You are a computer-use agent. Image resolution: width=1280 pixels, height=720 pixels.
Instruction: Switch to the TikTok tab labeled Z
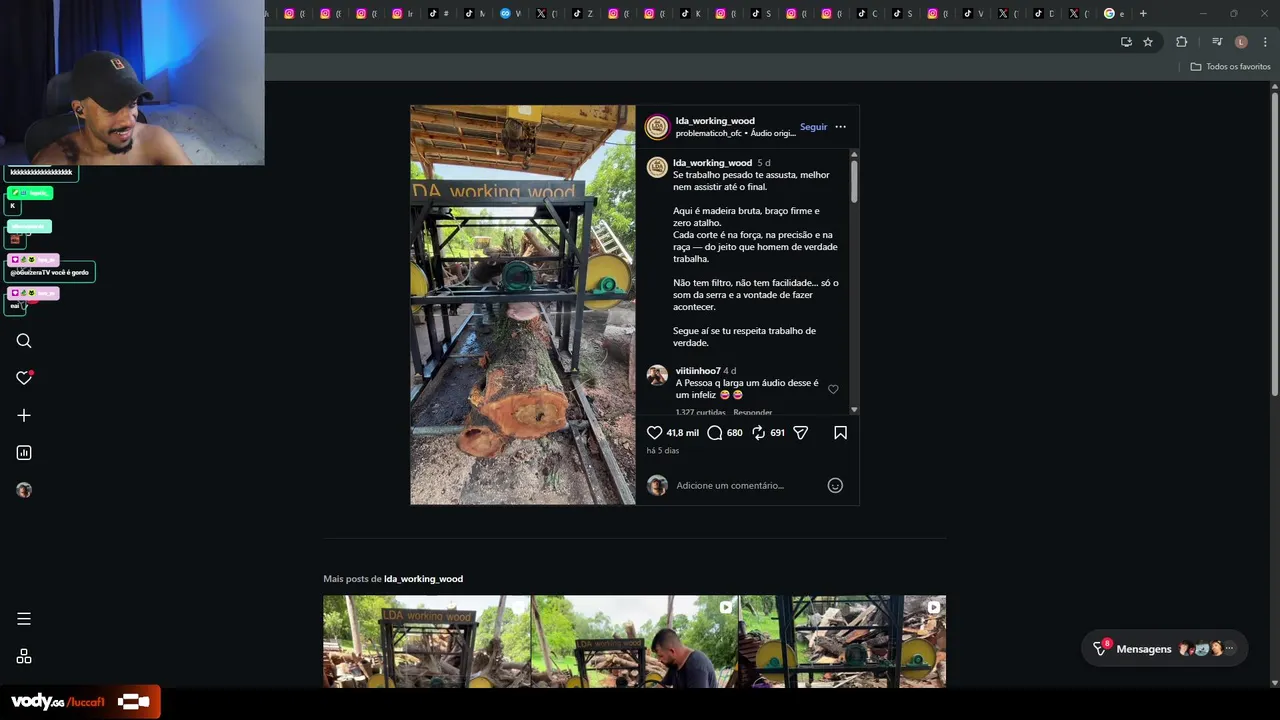pos(583,13)
